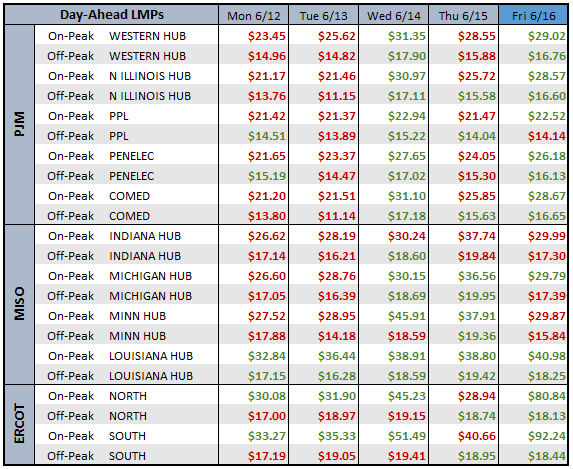573x469 pixels.
Task: Click the $16.28 cell
Action: (336, 376)
